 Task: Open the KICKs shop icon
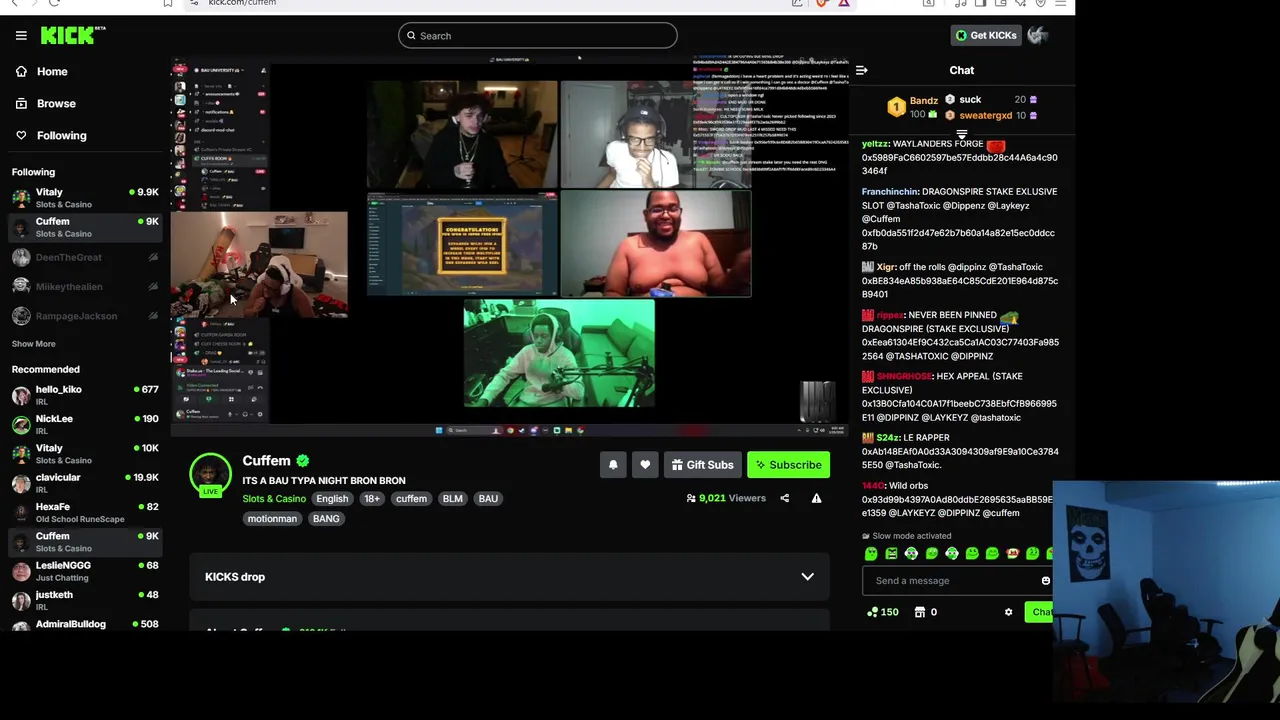(920, 612)
